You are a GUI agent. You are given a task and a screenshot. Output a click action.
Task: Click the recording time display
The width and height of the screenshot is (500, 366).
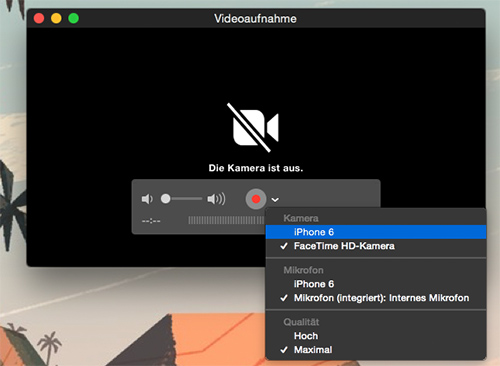[x=151, y=221]
